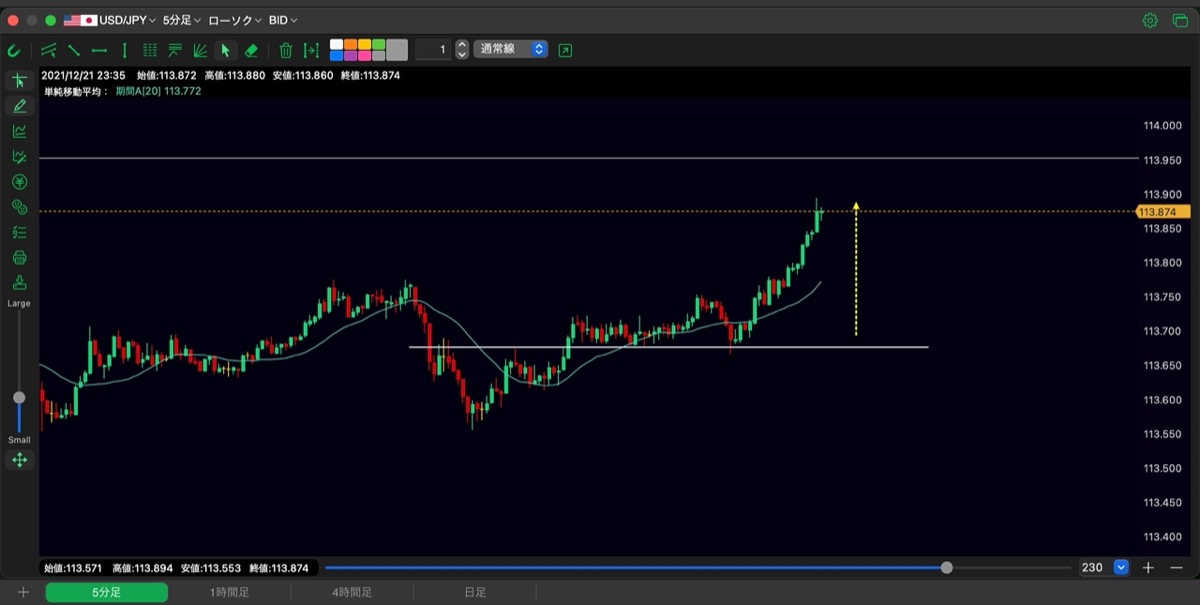
Task: Open the oscillator indicator icon
Action: (x=19, y=156)
